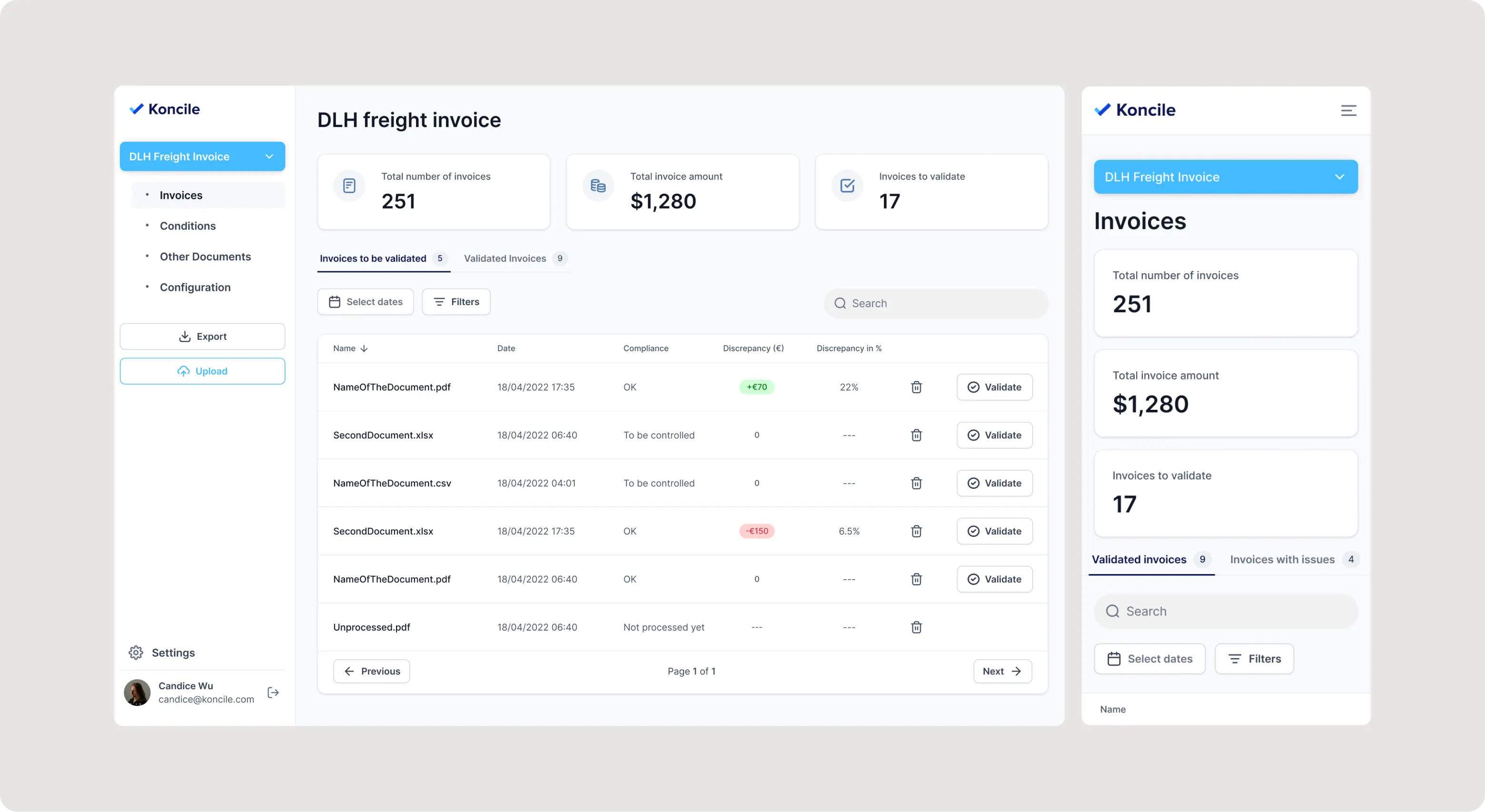1485x812 pixels.
Task: Click the Date column header
Action: 506,348
